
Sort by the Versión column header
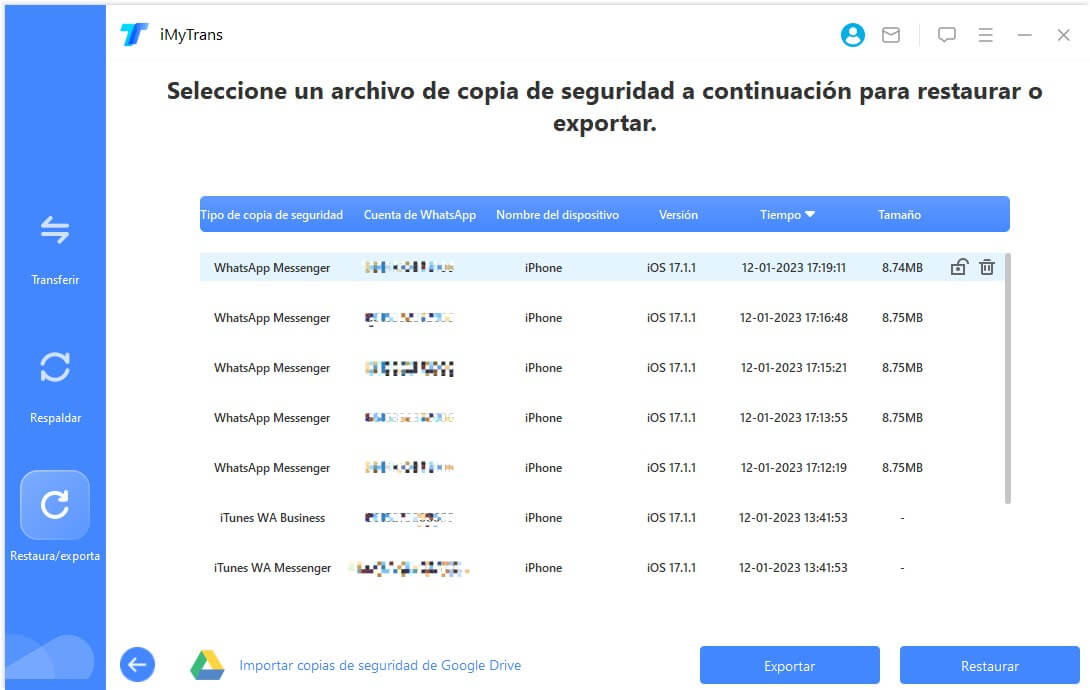click(678, 214)
